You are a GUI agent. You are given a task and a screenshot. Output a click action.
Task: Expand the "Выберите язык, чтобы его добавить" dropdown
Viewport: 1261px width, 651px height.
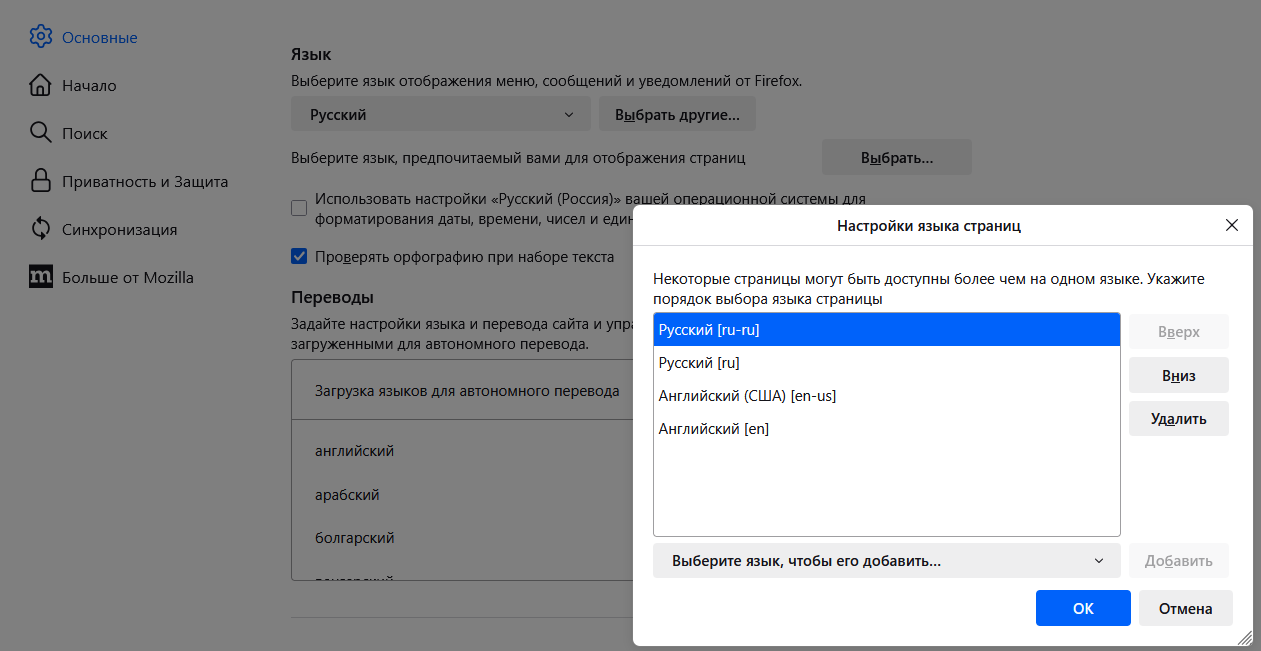pos(886,561)
